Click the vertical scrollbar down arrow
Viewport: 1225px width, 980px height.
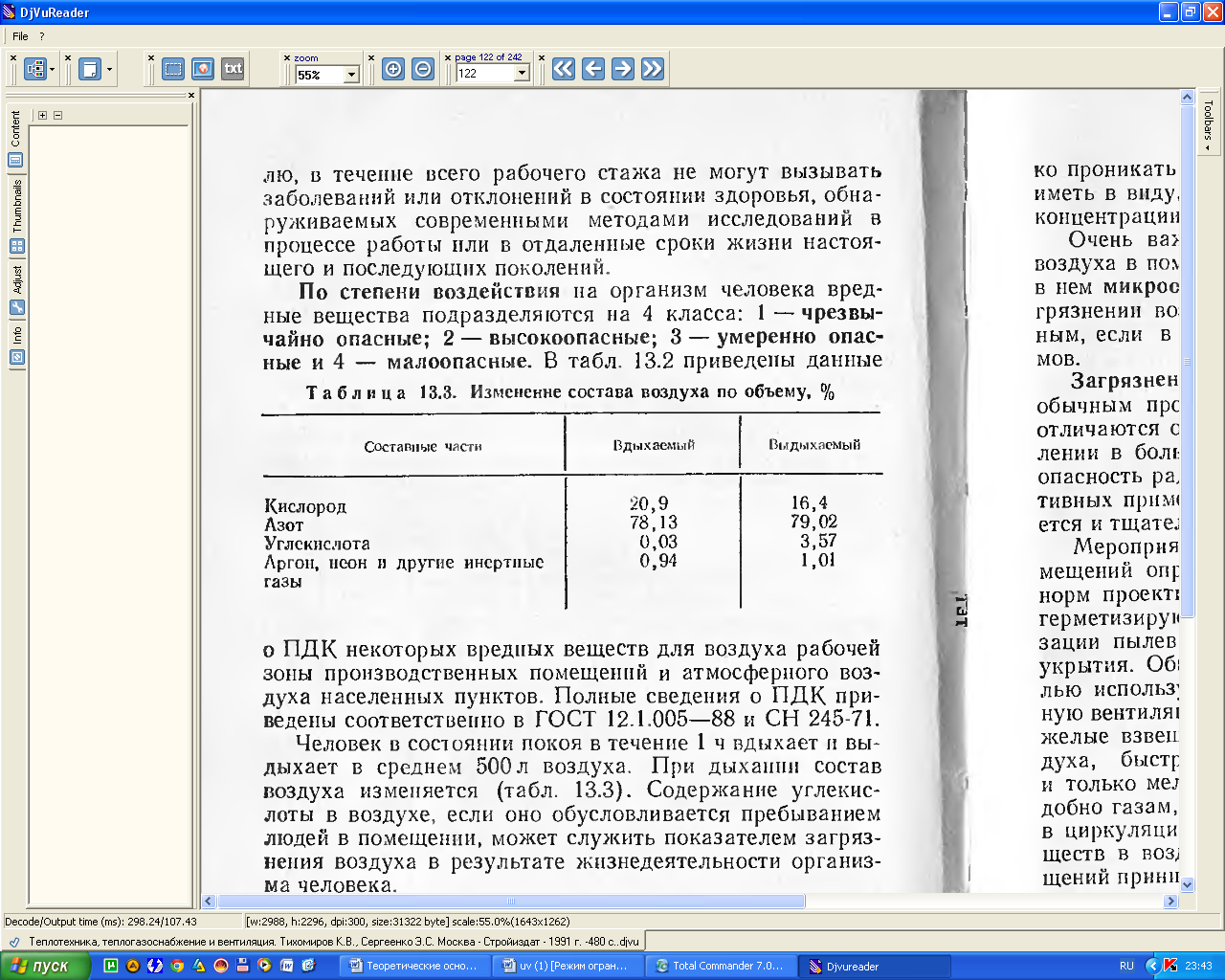[x=1188, y=885]
